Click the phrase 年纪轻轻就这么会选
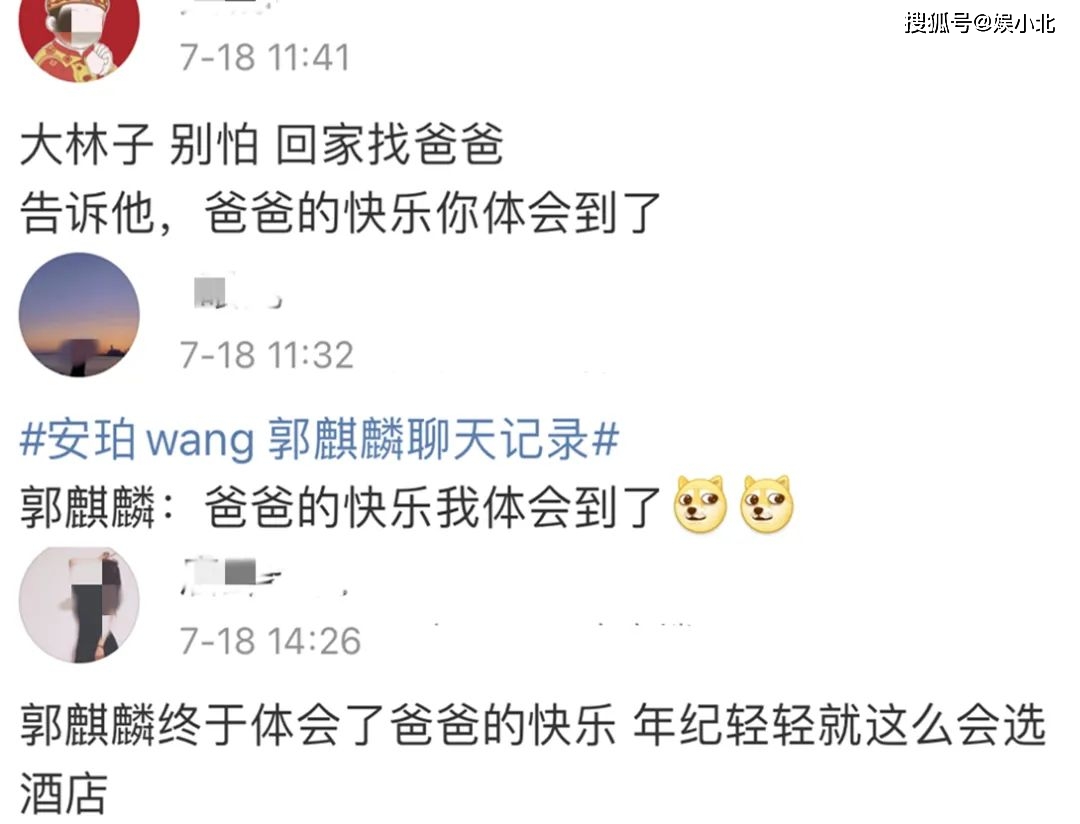 point(840,725)
